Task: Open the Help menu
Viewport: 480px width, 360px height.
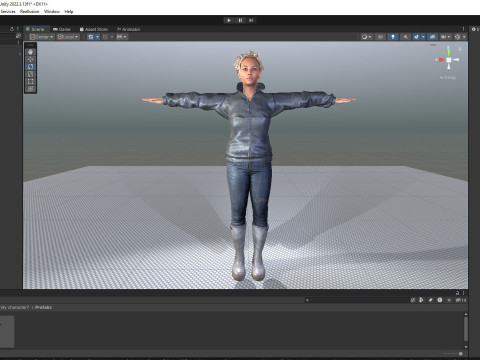Action: pyautogui.click(x=69, y=11)
